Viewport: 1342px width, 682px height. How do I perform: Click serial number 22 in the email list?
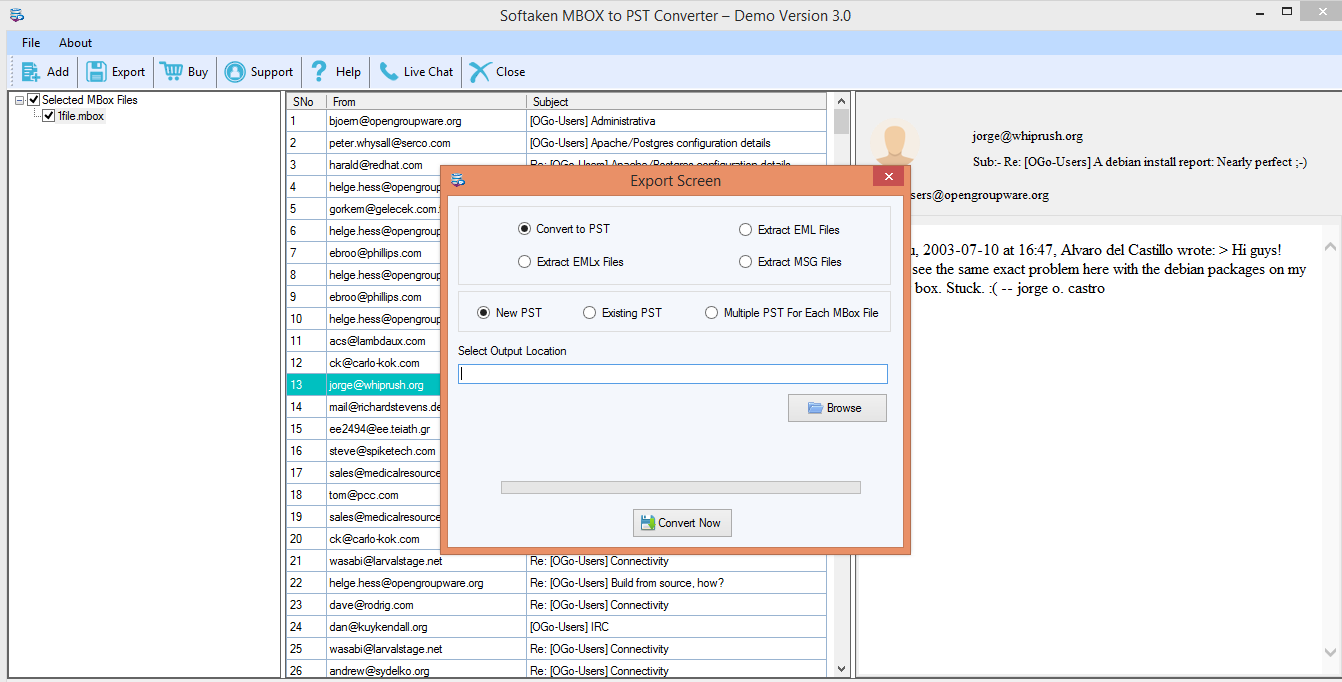(296, 583)
